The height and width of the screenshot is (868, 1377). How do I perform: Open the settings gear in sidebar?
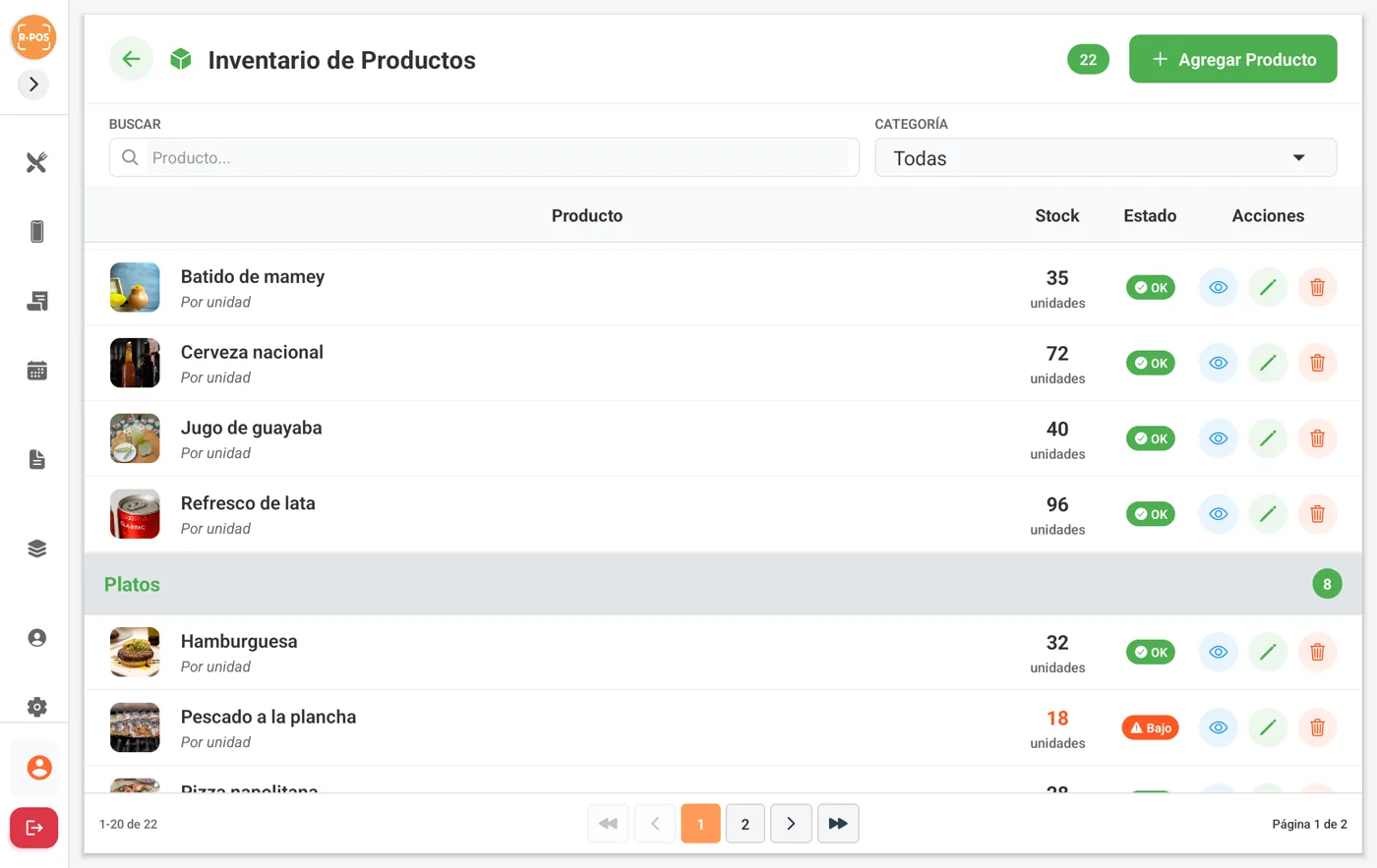pyautogui.click(x=36, y=707)
